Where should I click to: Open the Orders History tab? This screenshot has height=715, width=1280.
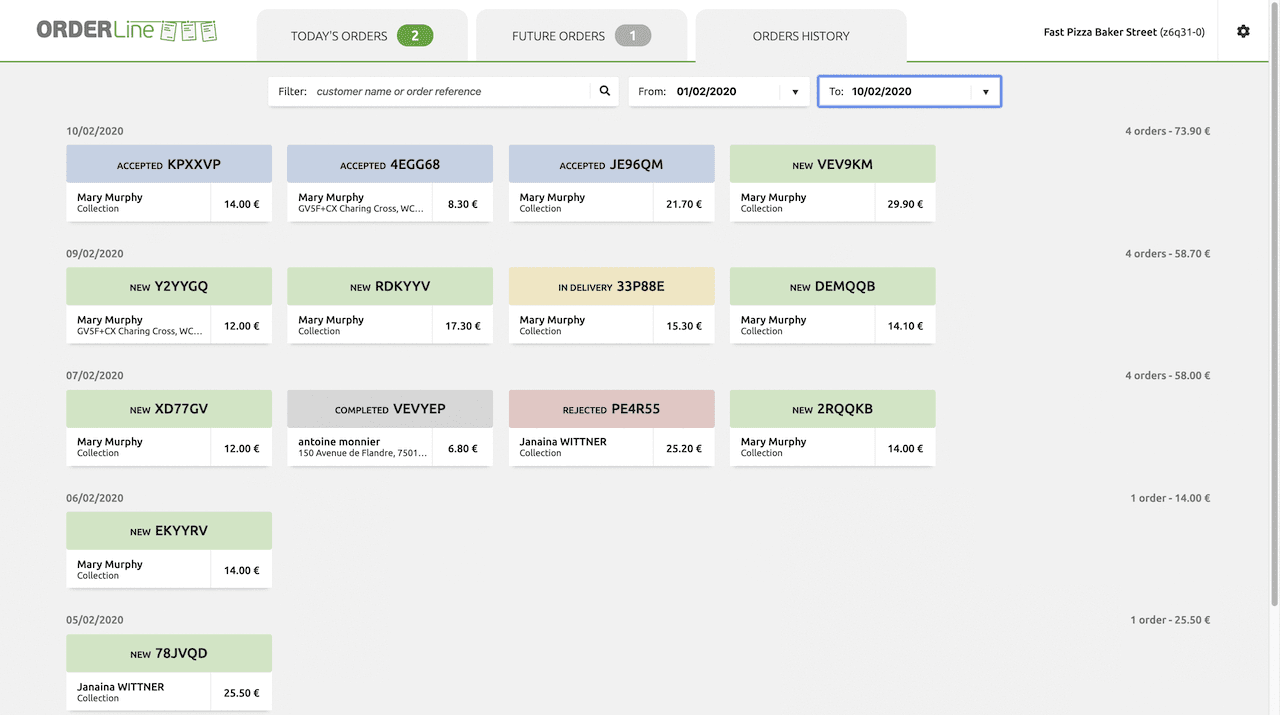tap(801, 36)
